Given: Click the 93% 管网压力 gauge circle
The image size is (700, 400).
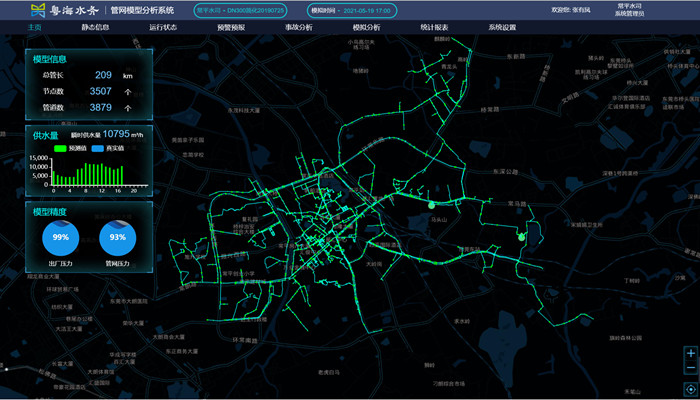Looking at the screenshot, I should (118, 238).
